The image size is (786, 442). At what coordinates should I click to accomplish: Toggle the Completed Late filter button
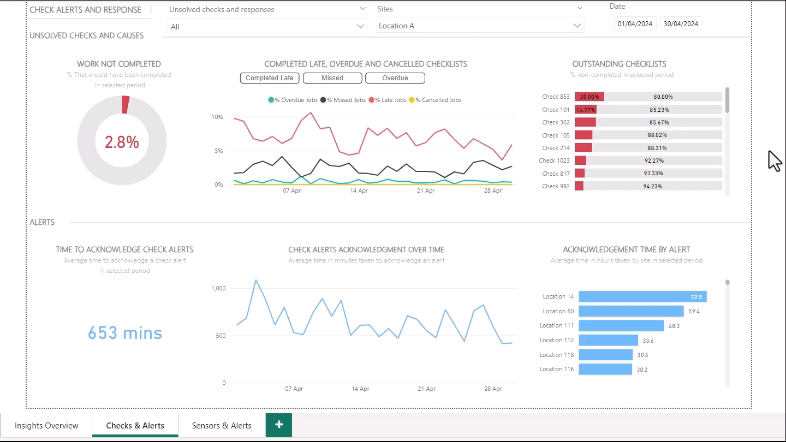269,78
